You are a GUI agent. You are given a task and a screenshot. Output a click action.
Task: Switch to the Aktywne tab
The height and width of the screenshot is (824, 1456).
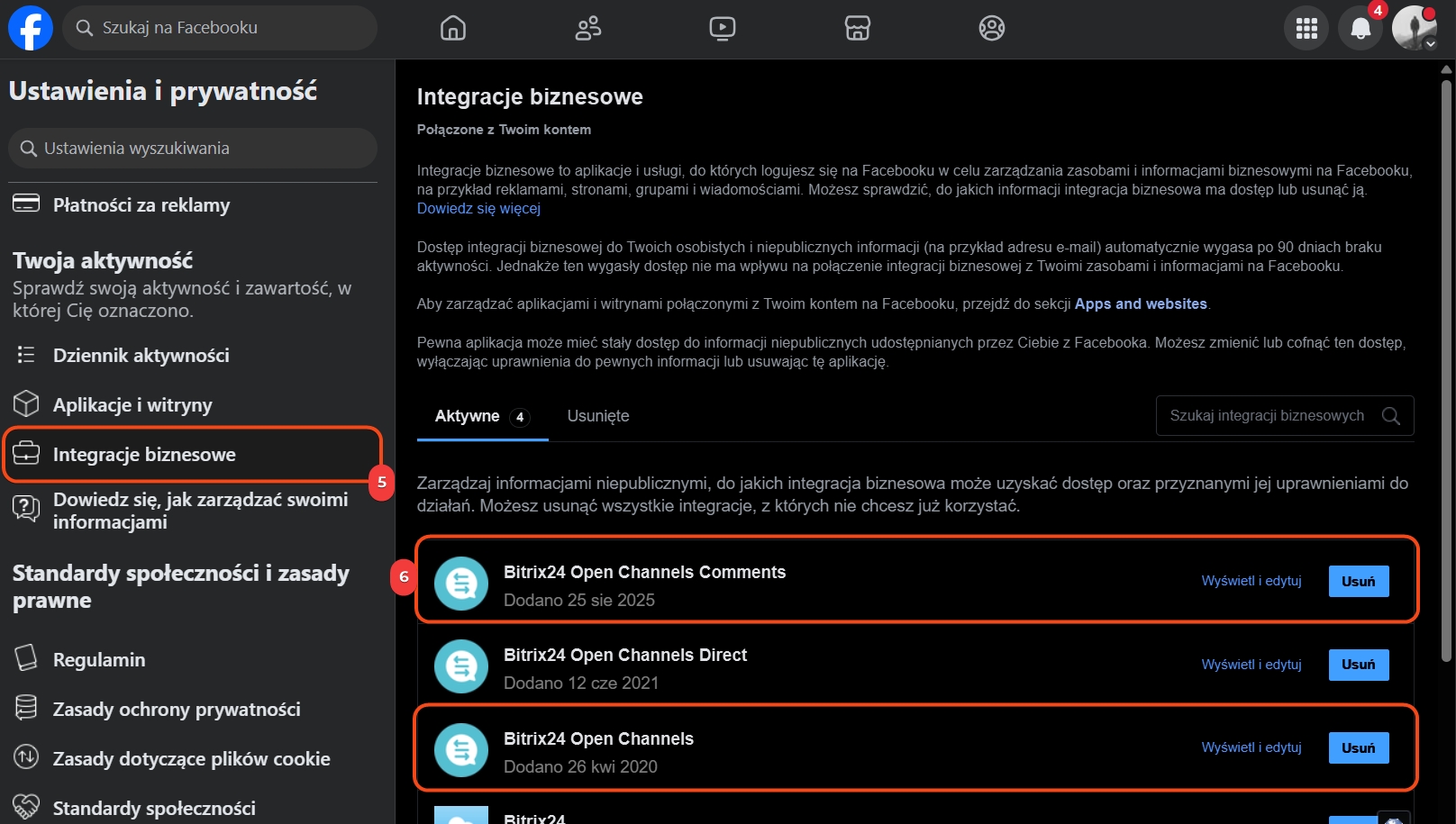[482, 416]
